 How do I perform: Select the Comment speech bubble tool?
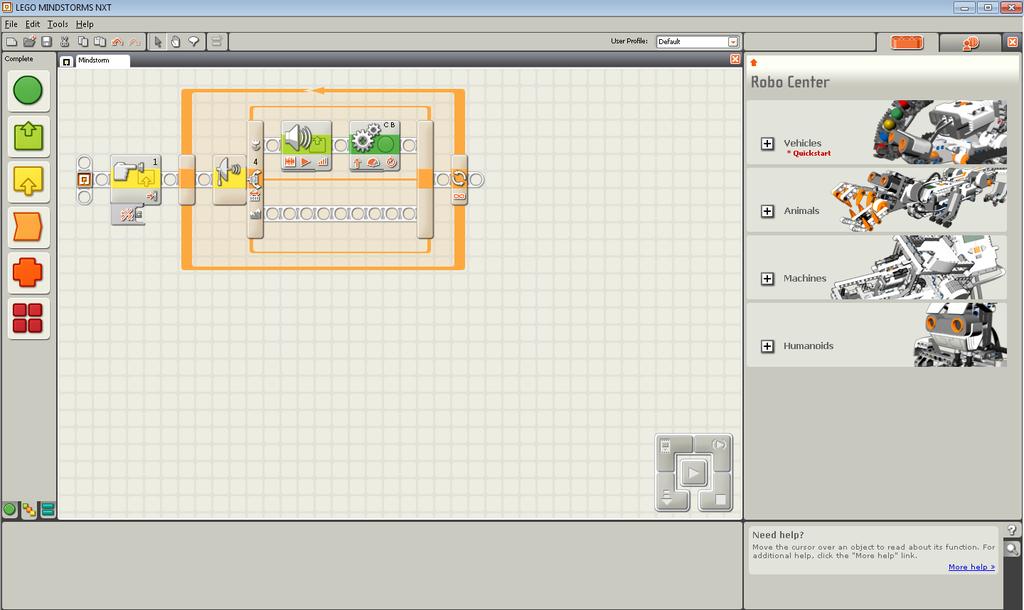point(194,42)
